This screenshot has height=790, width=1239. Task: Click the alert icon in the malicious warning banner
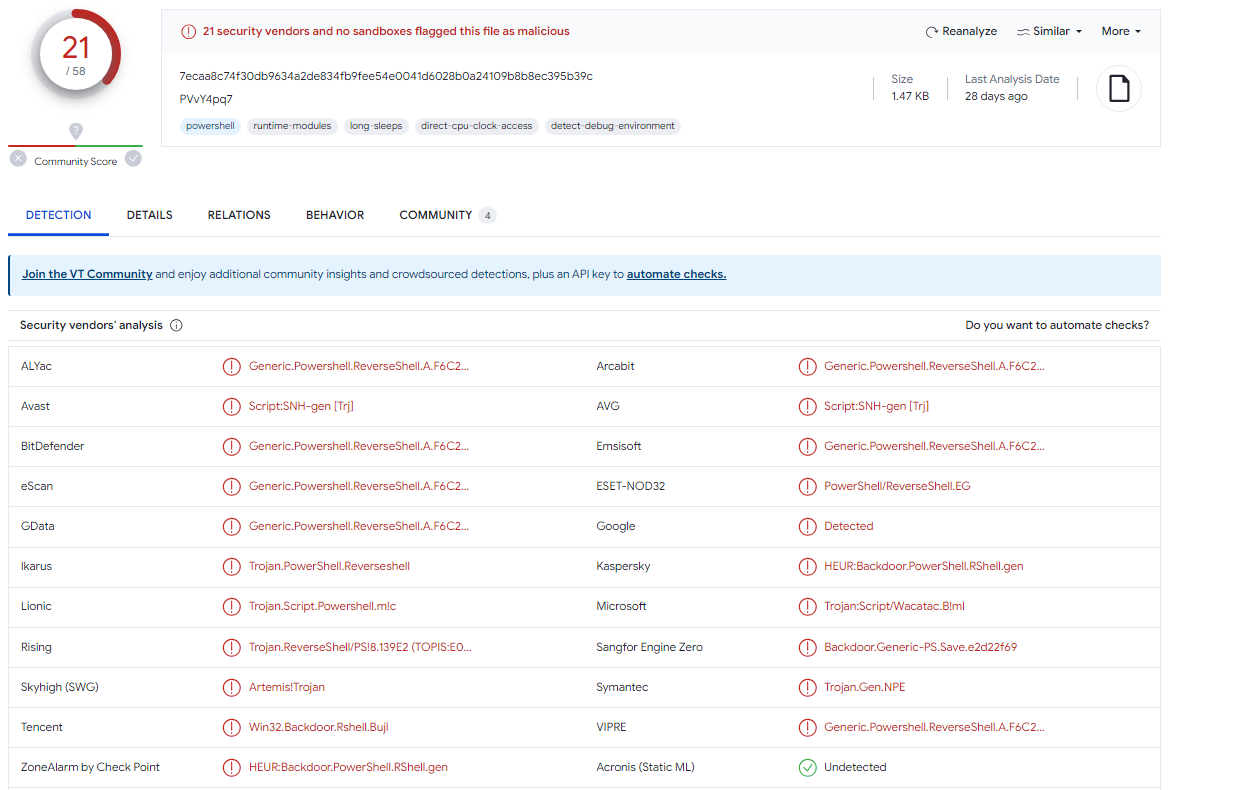click(188, 31)
